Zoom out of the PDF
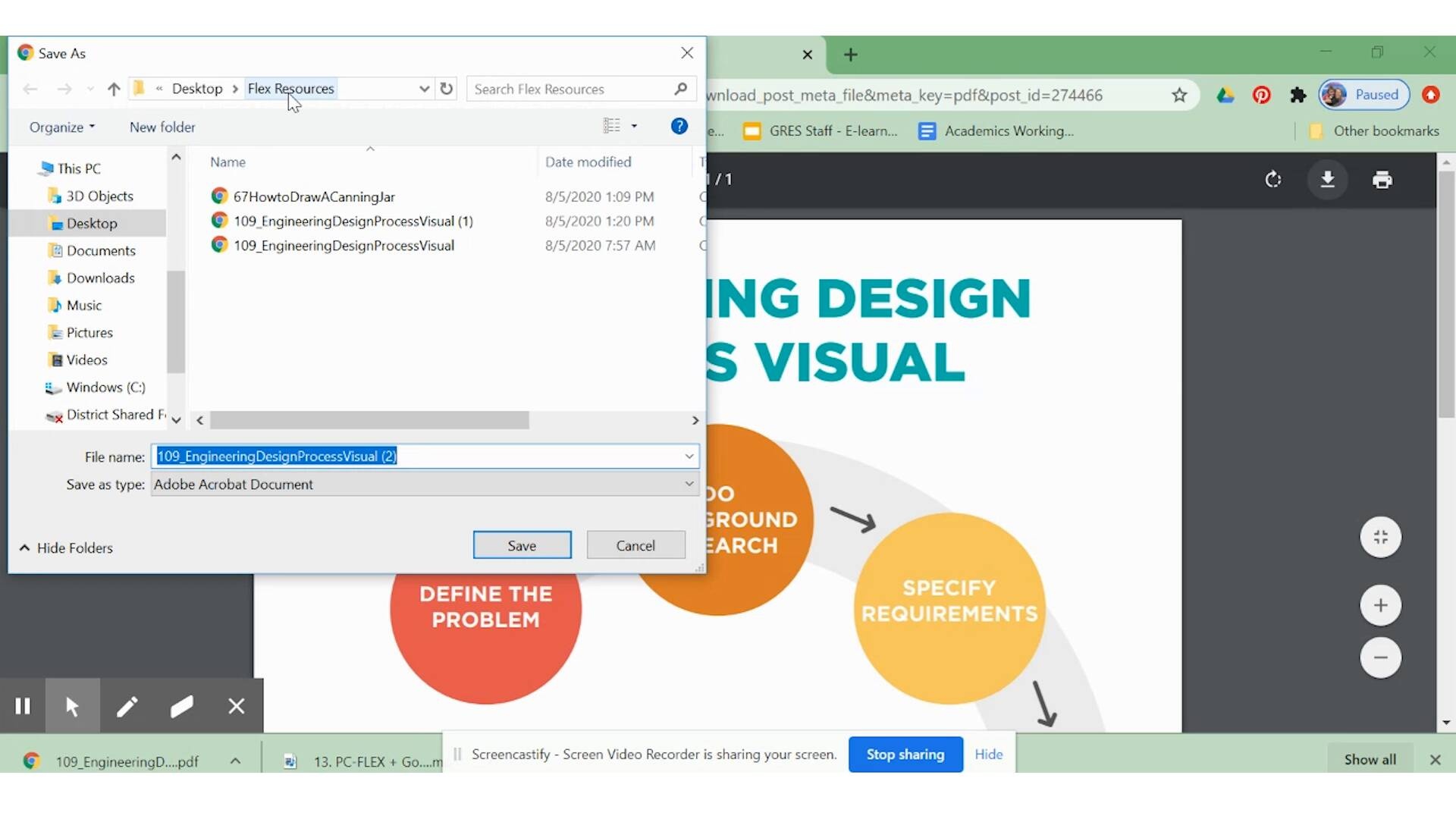 click(1380, 658)
